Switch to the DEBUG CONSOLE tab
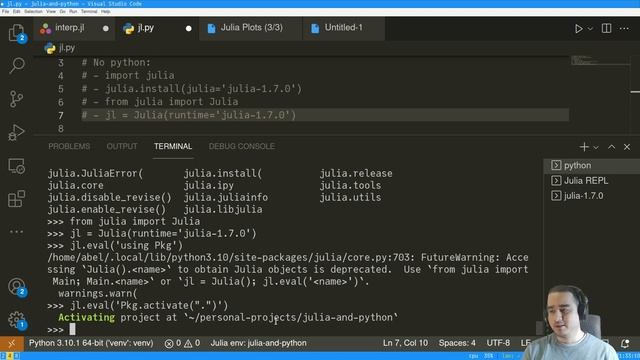This screenshot has width=640, height=360. click(x=242, y=147)
